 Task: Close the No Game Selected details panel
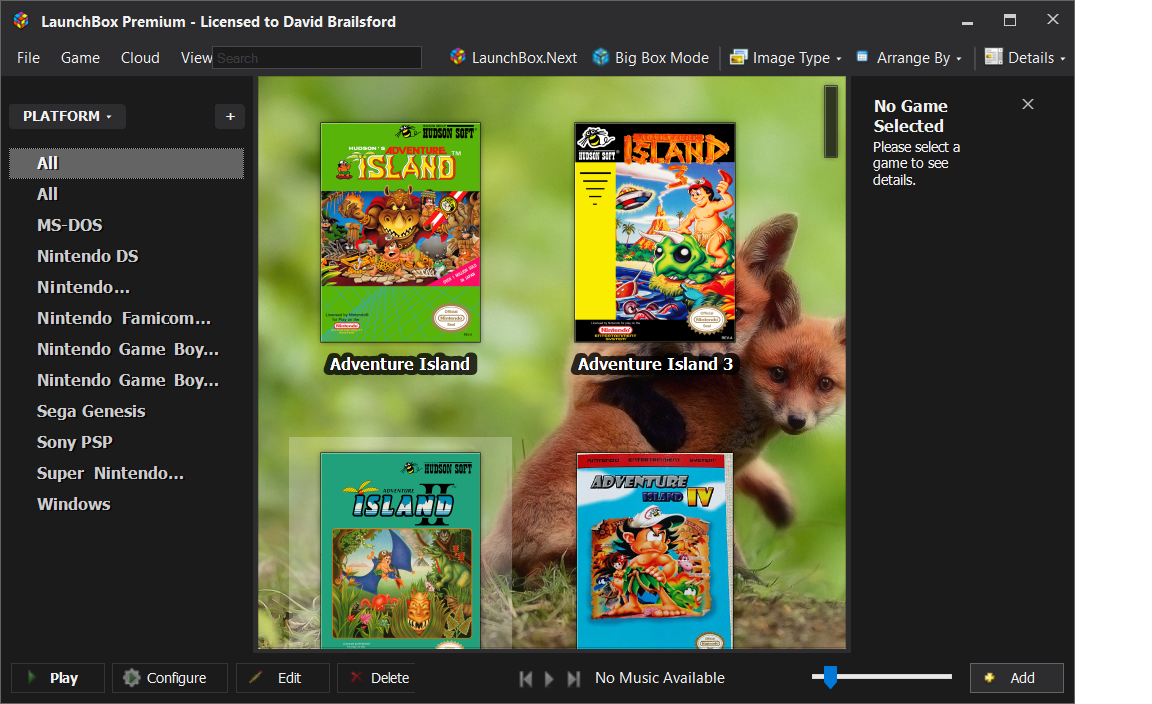point(1028,104)
